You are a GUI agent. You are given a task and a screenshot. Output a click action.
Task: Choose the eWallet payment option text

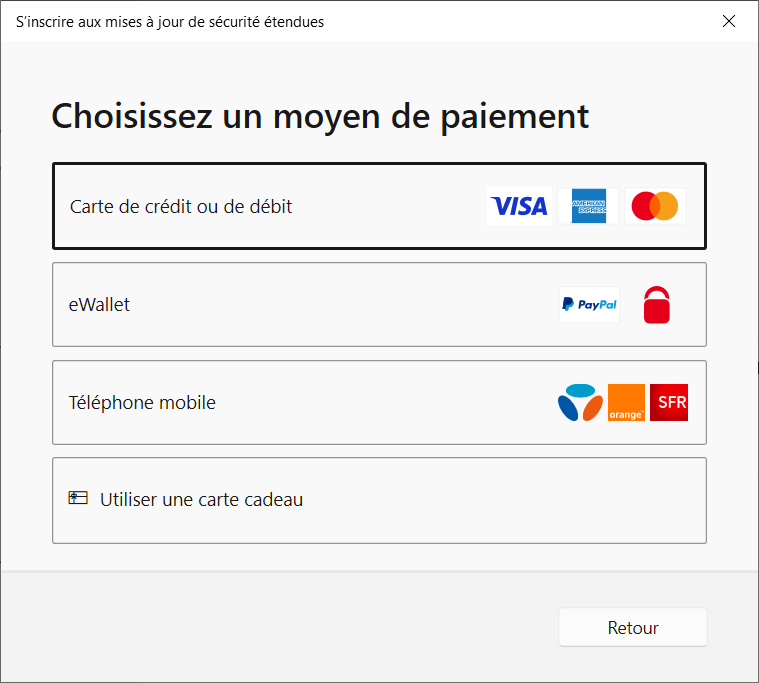pyautogui.click(x=99, y=305)
